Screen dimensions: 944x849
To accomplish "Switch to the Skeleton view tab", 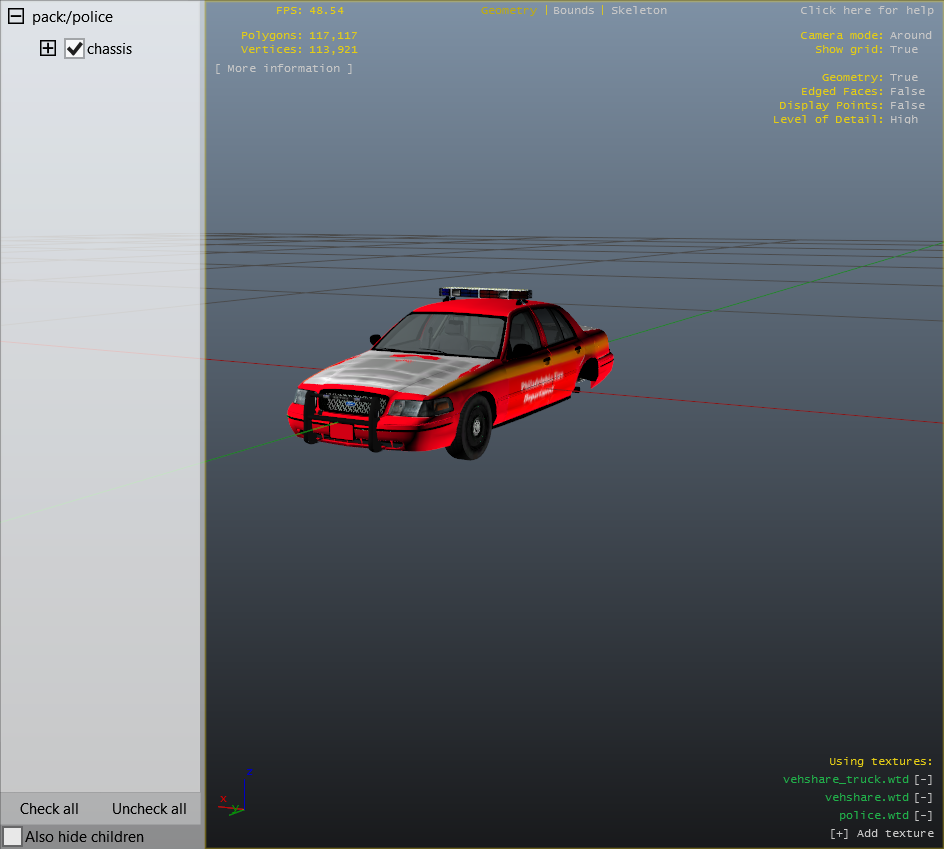I will tap(639, 11).
